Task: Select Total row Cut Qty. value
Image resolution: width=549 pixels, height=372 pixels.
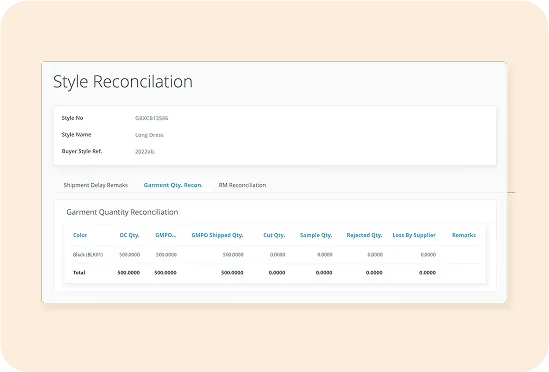Action: pos(277,273)
